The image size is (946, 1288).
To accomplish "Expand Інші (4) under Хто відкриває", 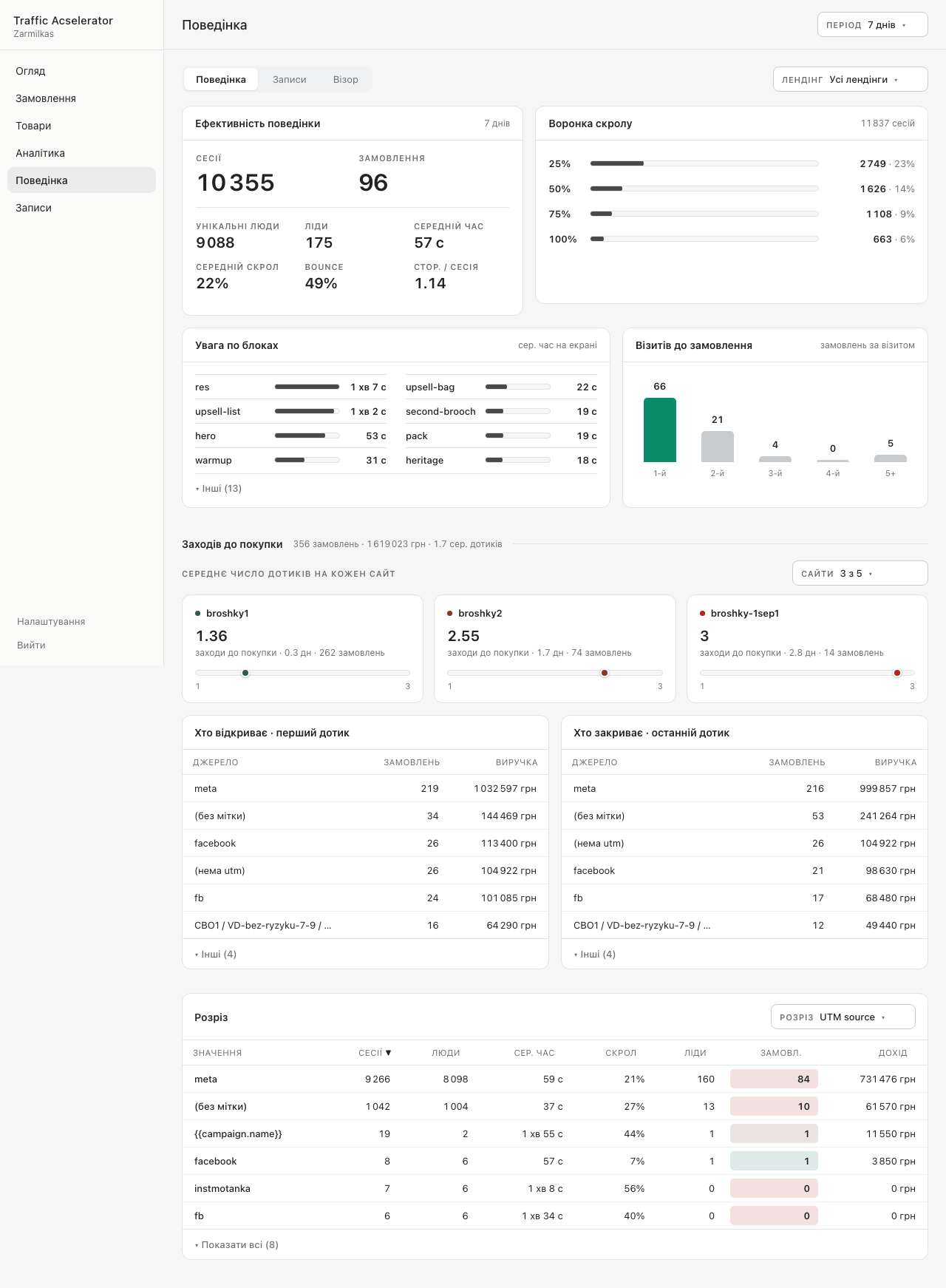I will coord(216,954).
